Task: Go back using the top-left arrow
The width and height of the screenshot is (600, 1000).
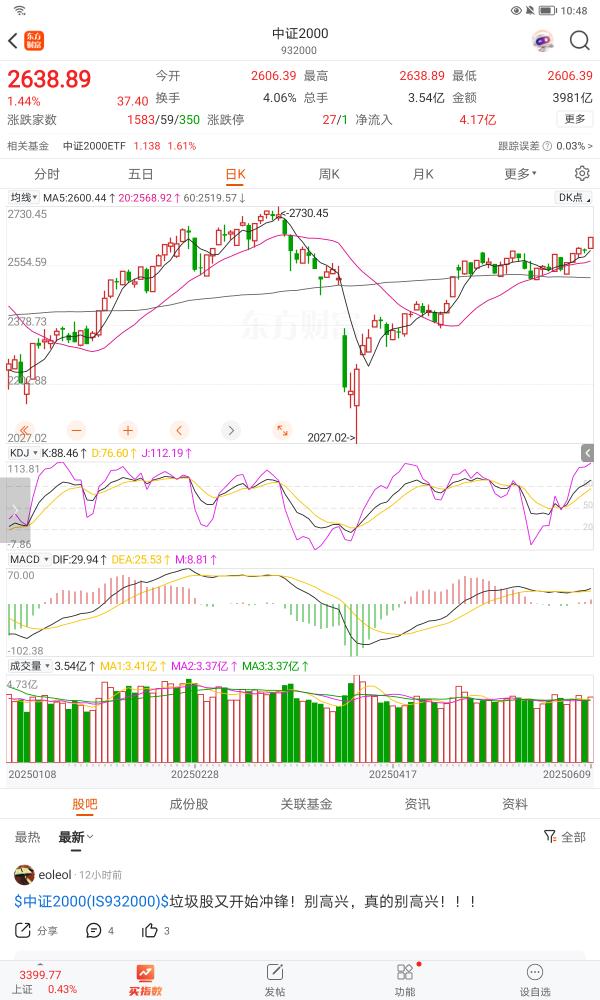Action: tap(13, 41)
